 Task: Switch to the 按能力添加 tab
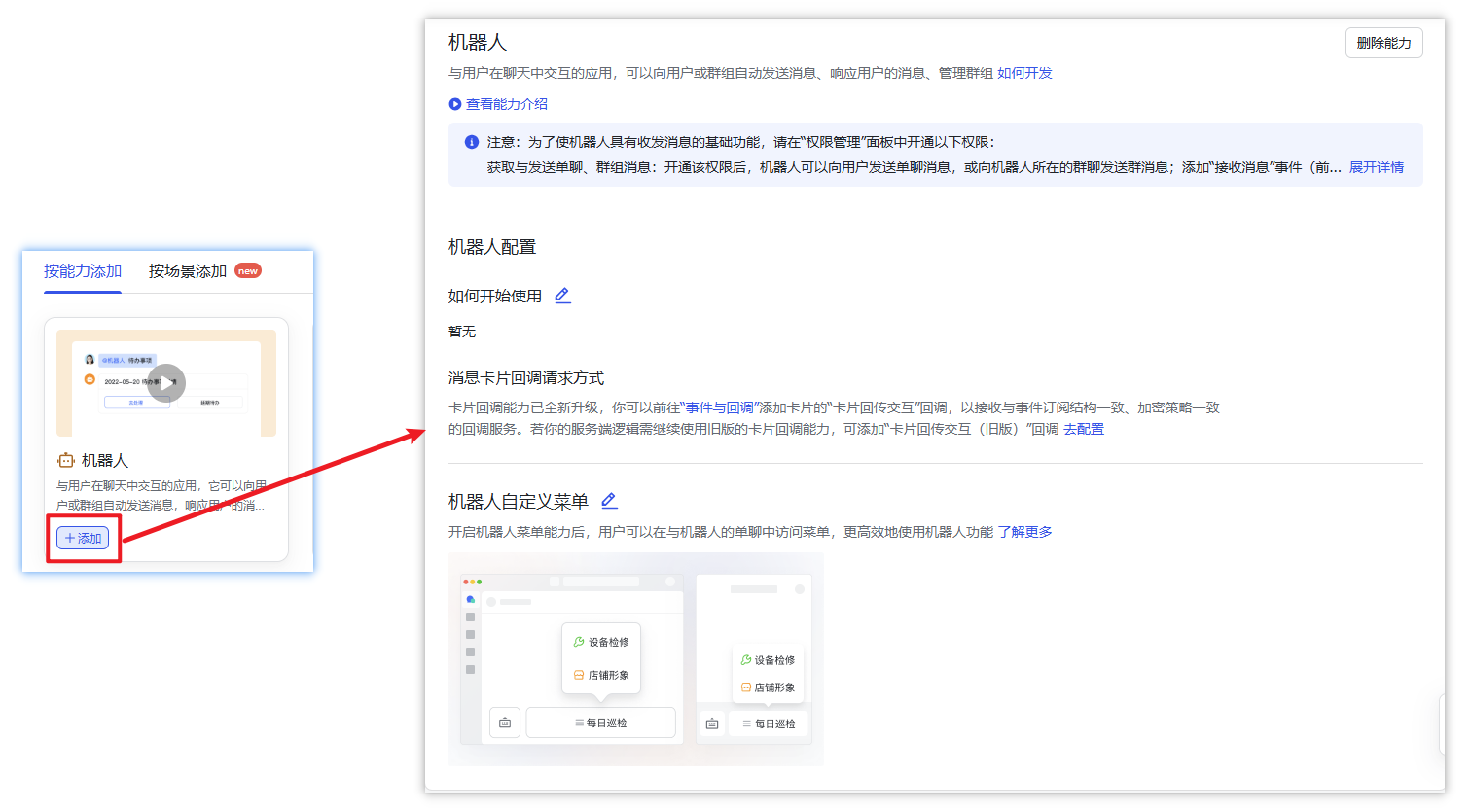(83, 271)
